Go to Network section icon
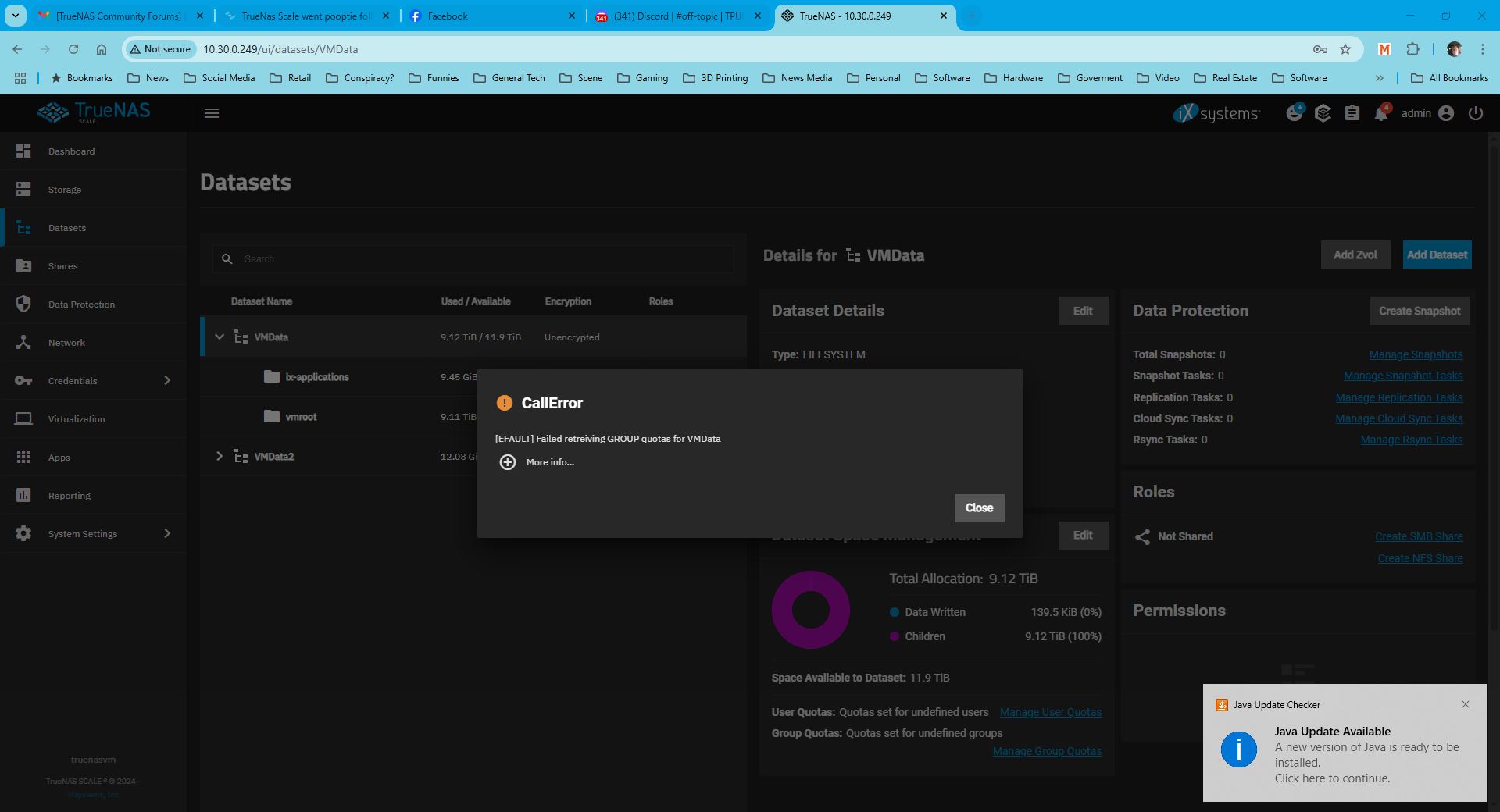 [x=23, y=342]
